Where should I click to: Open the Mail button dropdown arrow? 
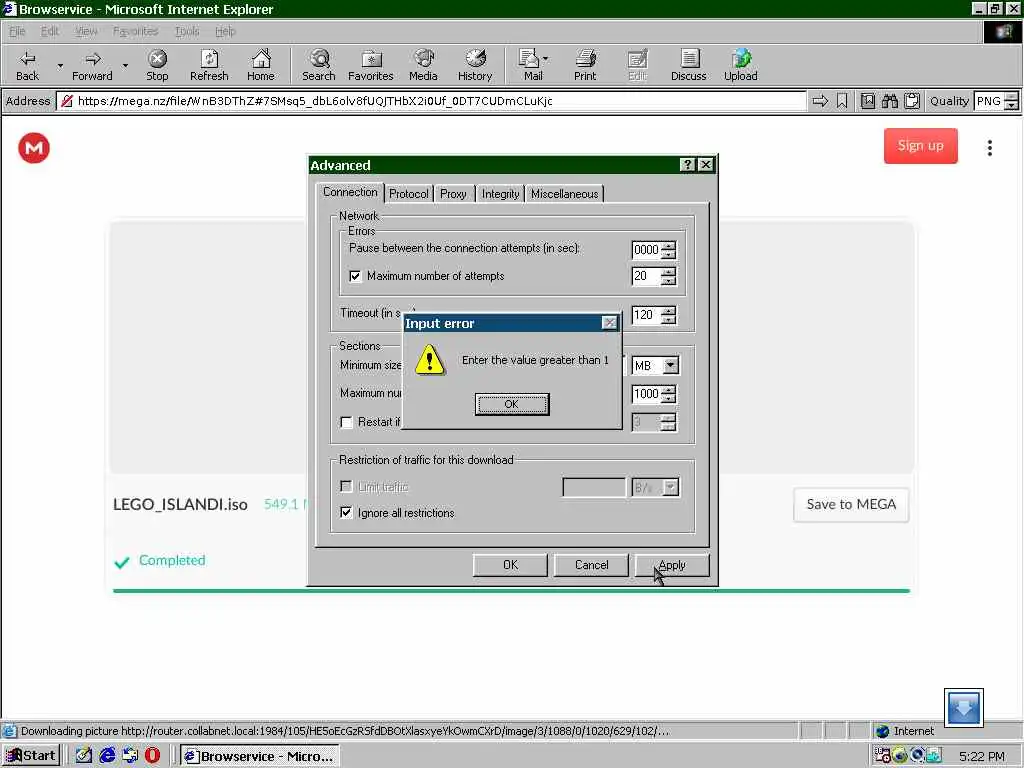click(x=545, y=59)
